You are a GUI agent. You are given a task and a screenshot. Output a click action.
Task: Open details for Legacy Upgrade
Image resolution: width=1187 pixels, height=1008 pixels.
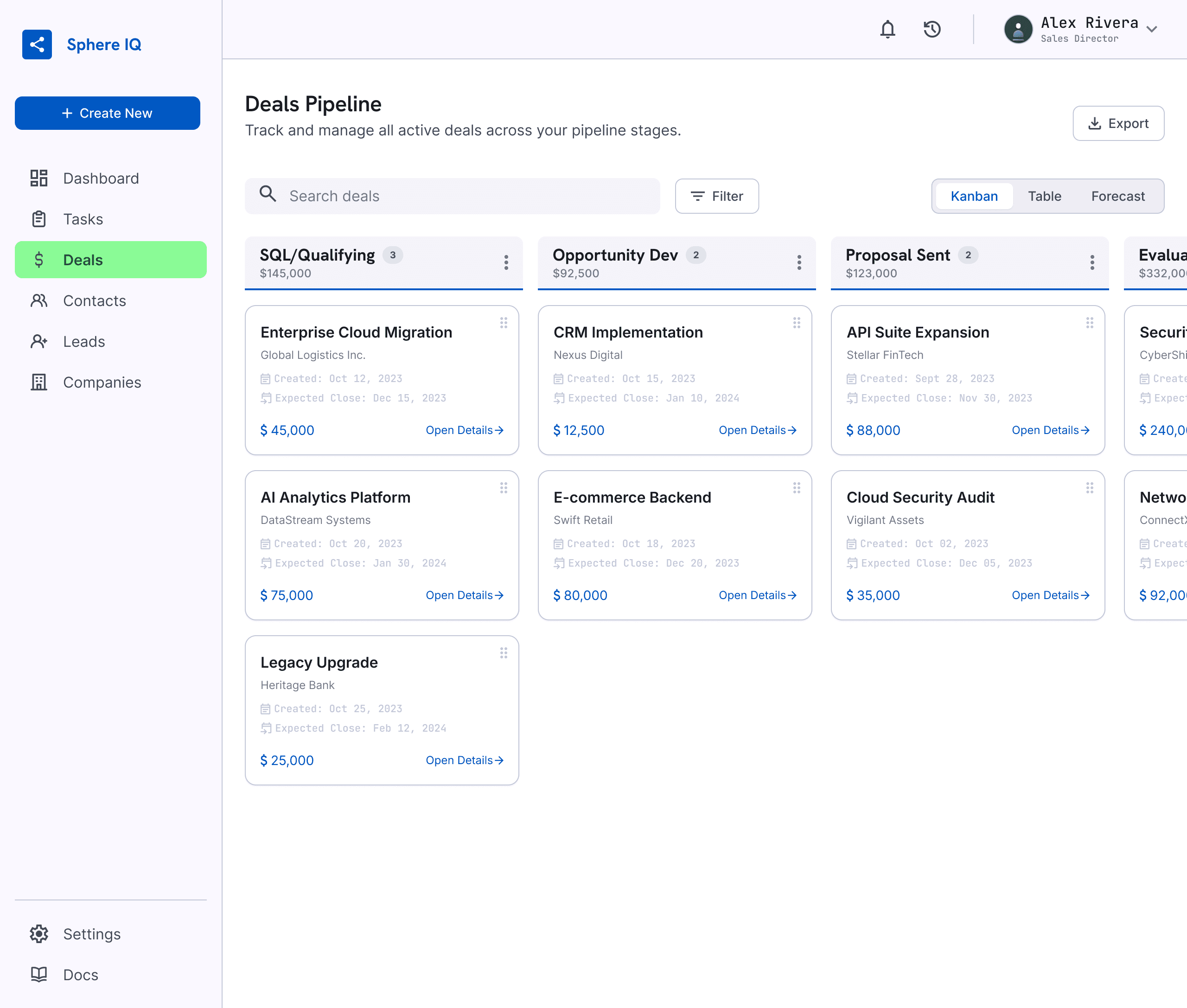[465, 760]
